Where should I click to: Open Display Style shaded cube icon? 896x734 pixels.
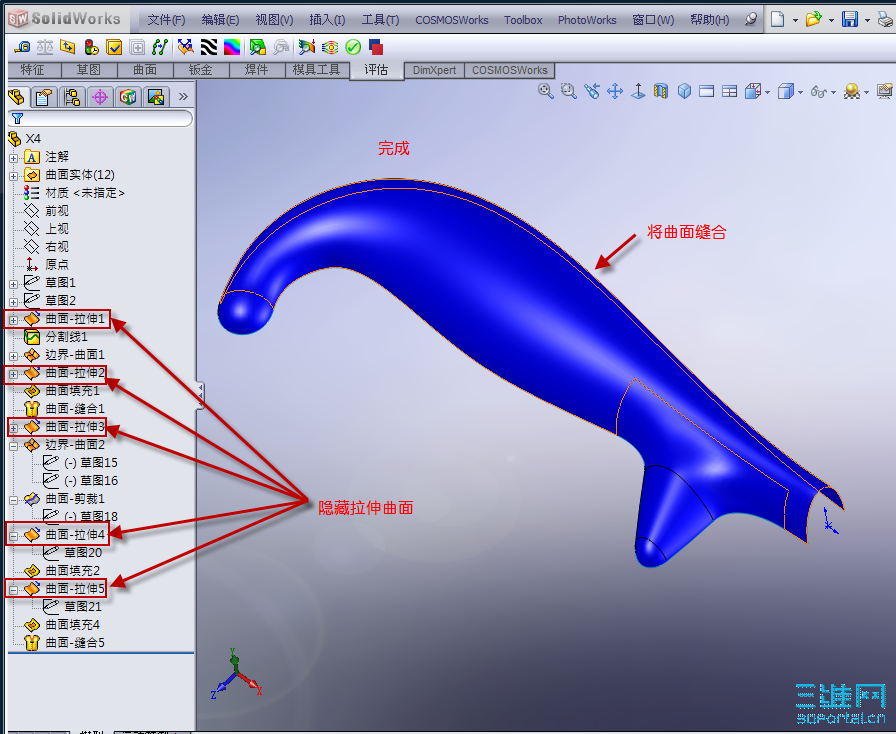786,91
